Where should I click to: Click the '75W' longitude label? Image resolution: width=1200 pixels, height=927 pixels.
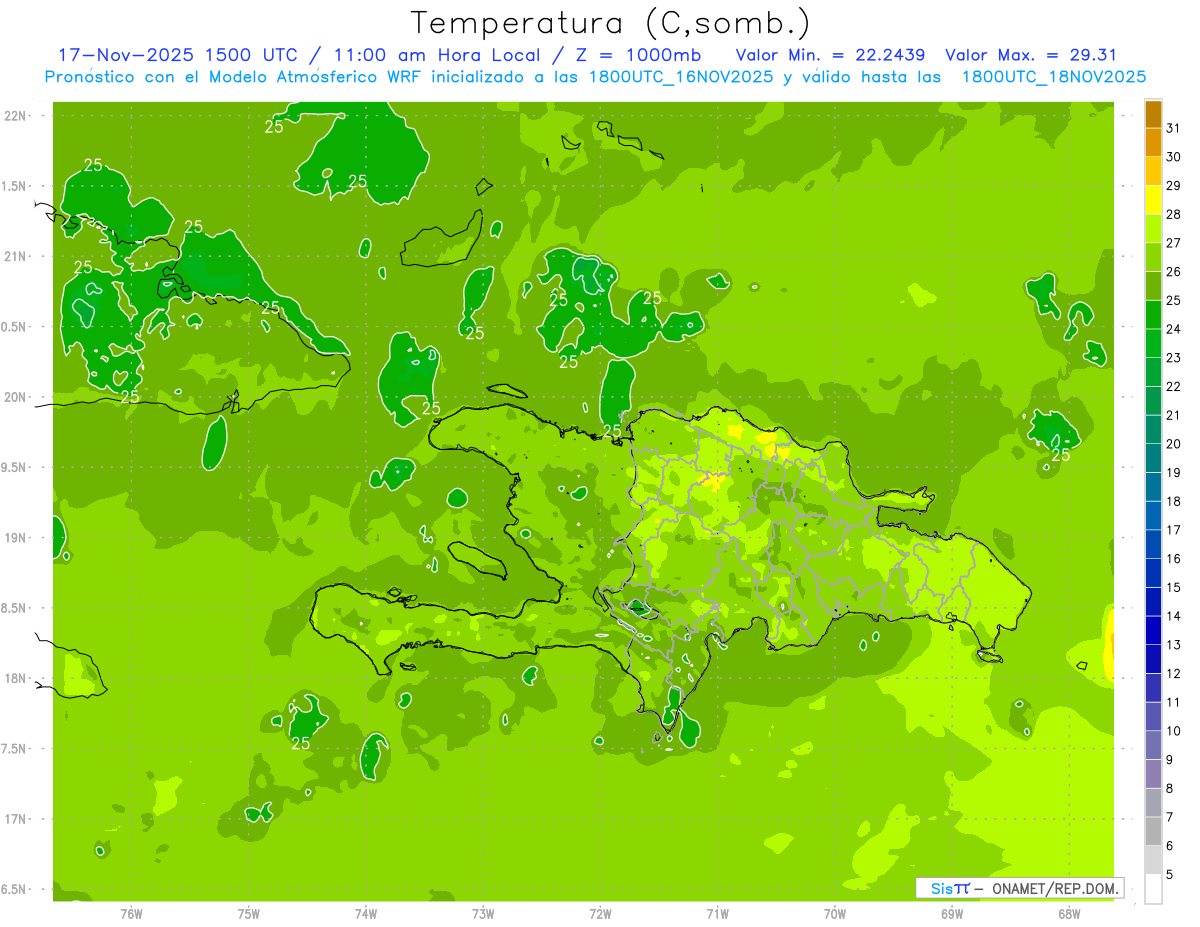pos(249,913)
